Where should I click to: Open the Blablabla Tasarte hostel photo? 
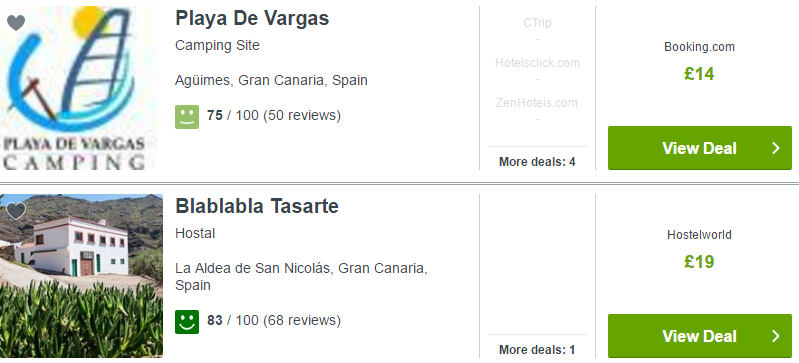tap(82, 276)
